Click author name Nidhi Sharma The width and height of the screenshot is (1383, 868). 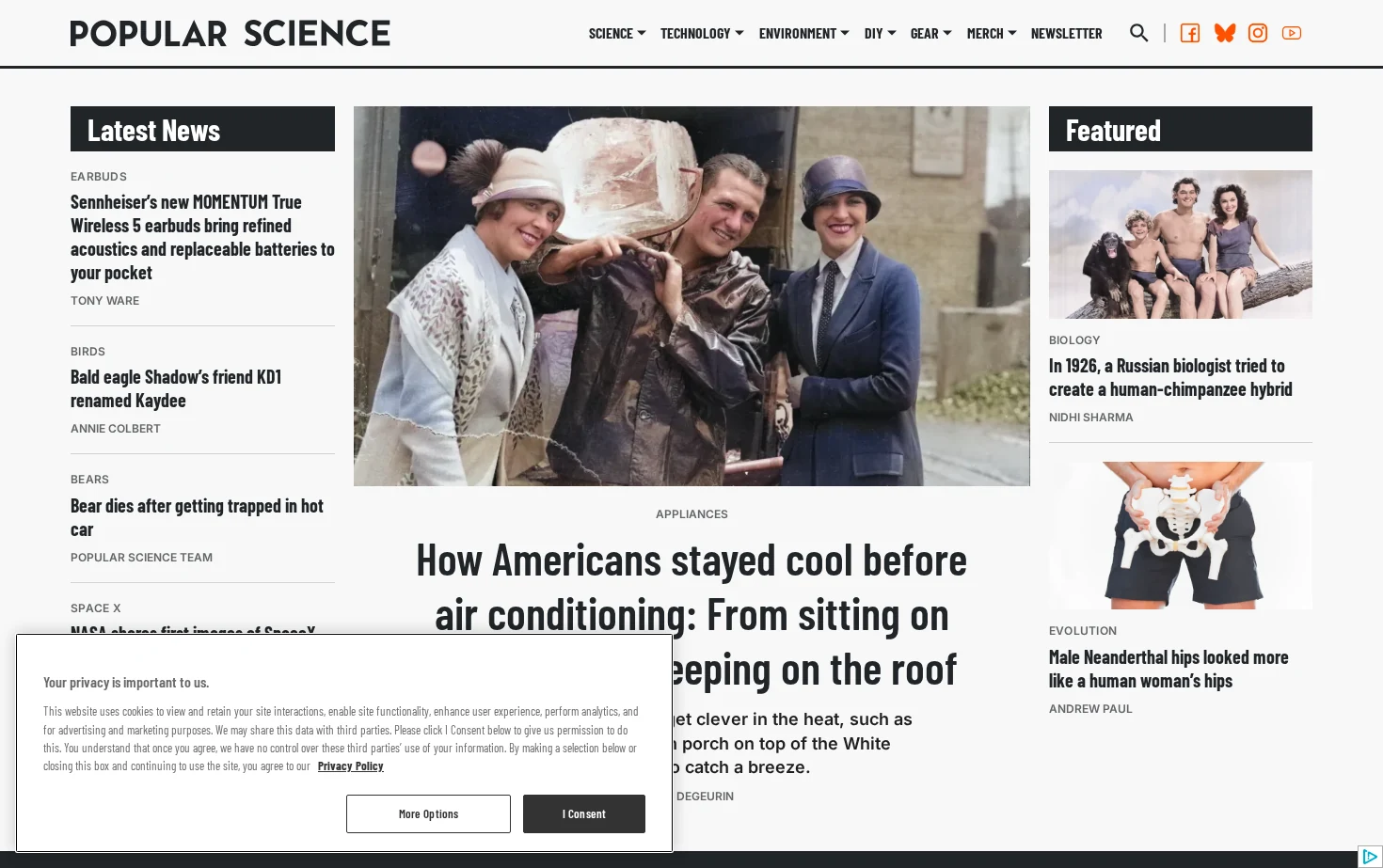coord(1091,418)
